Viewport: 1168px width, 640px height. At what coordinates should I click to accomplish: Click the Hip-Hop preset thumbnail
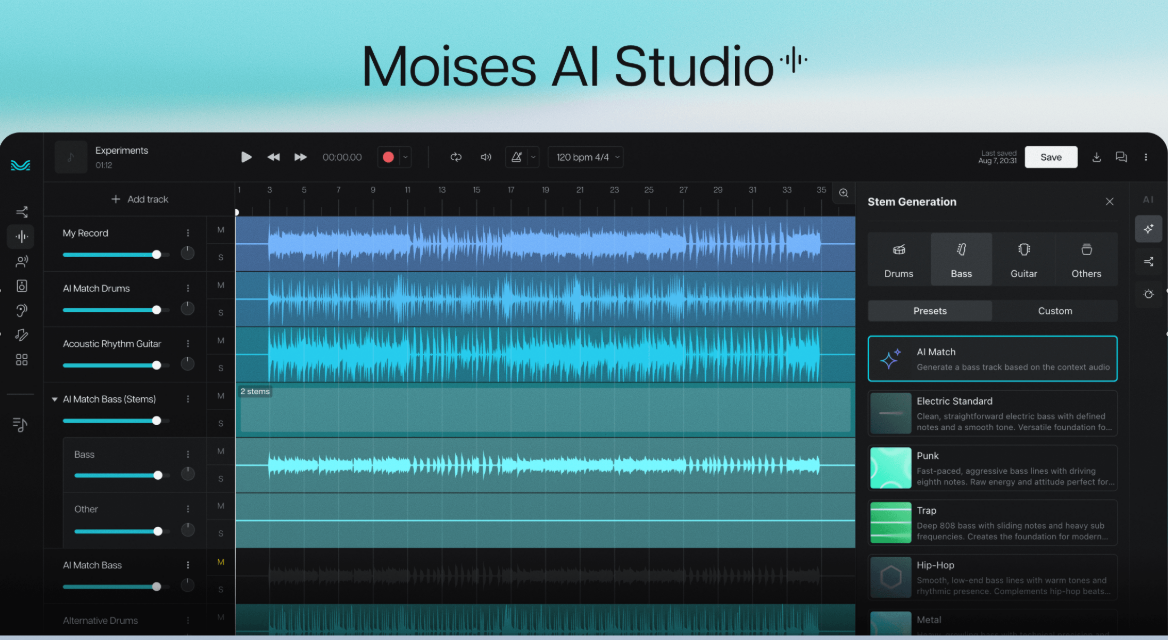tap(891, 577)
